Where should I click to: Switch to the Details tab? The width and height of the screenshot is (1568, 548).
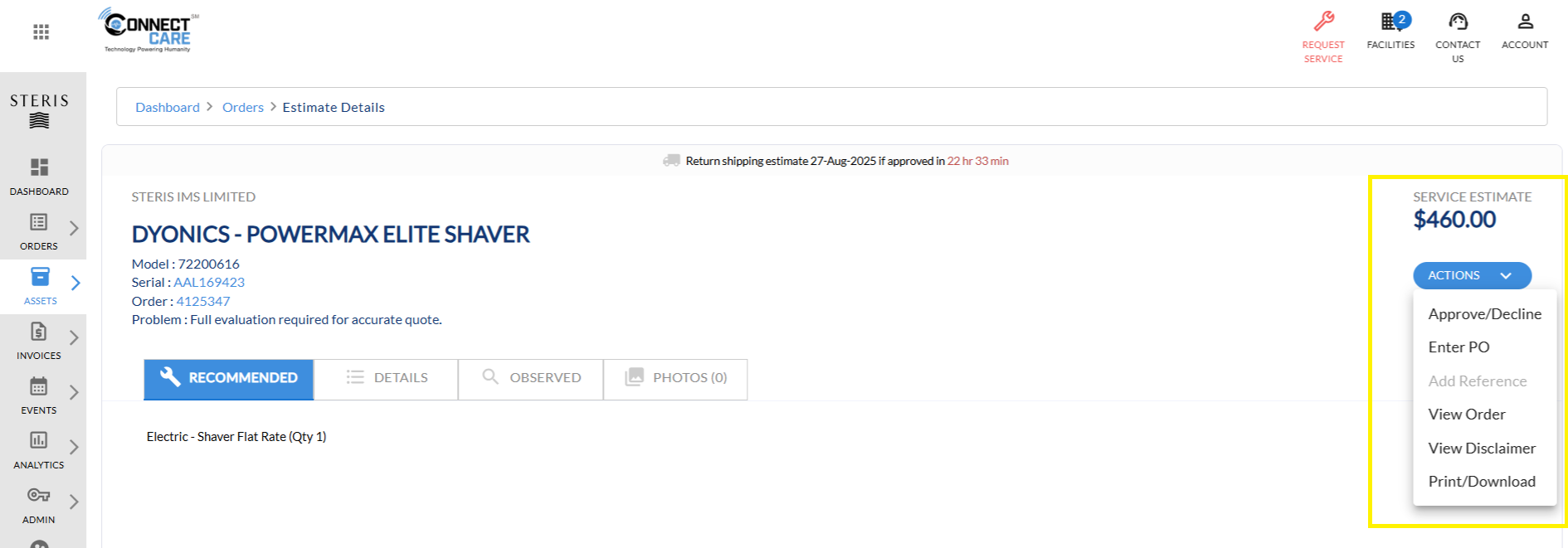386,378
